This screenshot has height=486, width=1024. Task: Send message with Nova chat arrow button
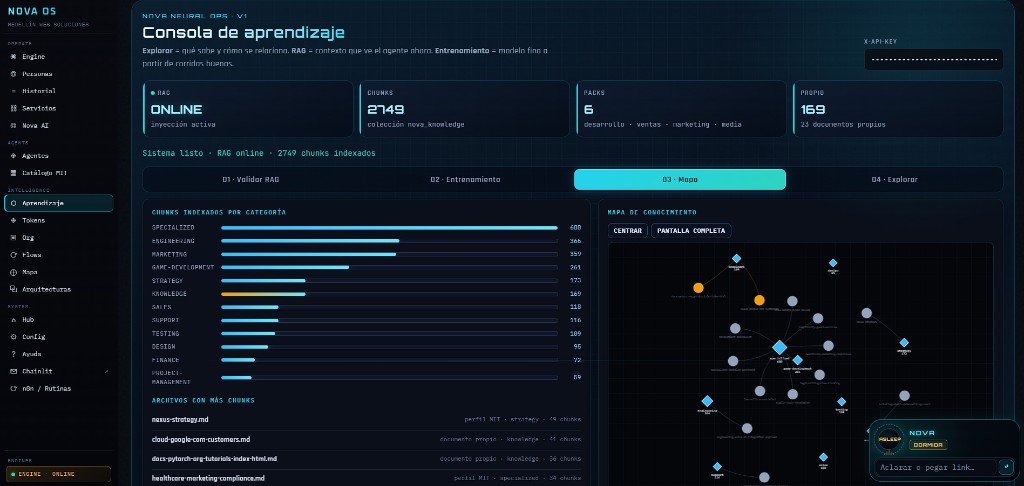click(1006, 467)
